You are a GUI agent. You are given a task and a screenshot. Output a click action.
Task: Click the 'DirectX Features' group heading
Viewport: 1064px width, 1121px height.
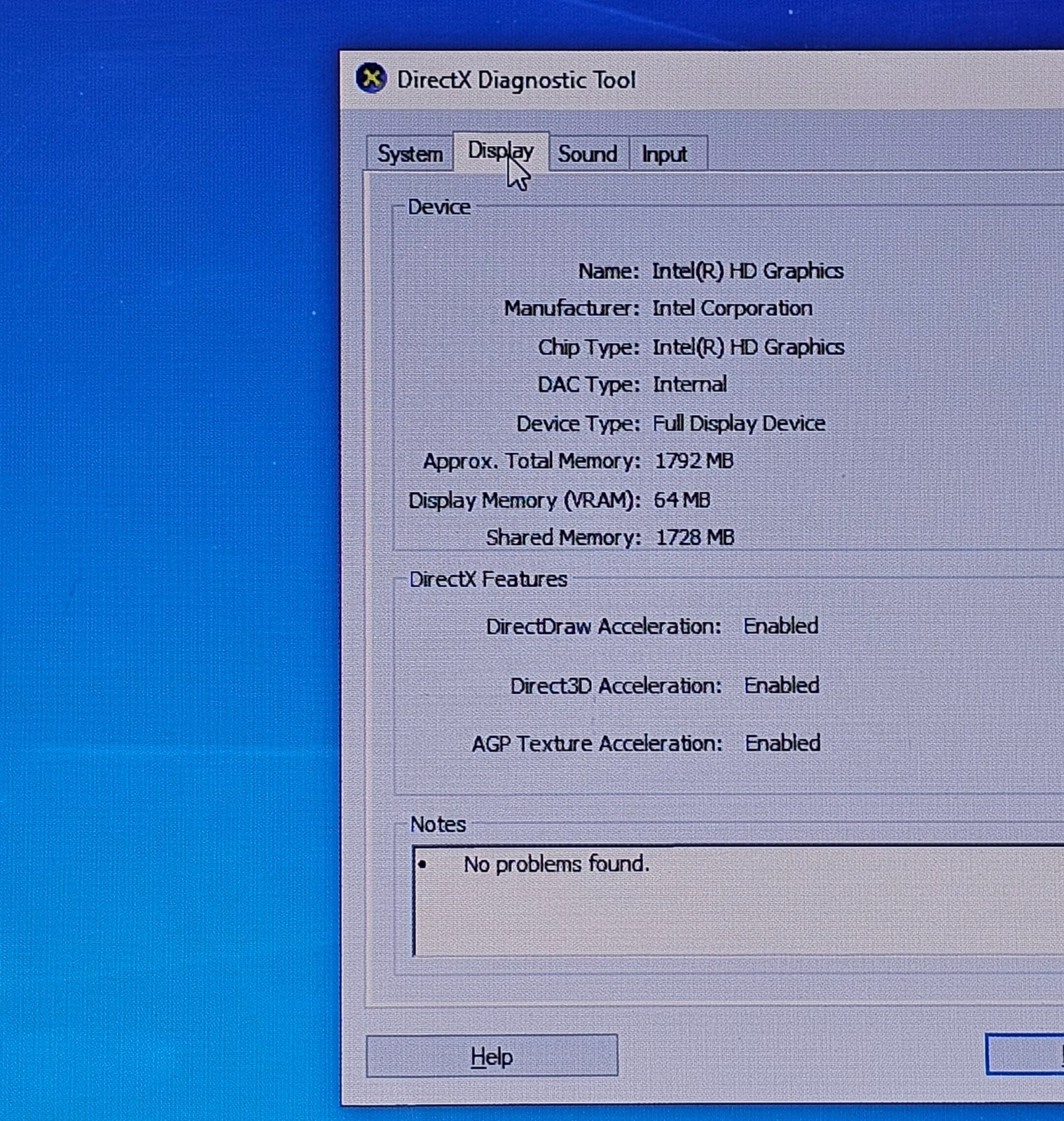488,579
